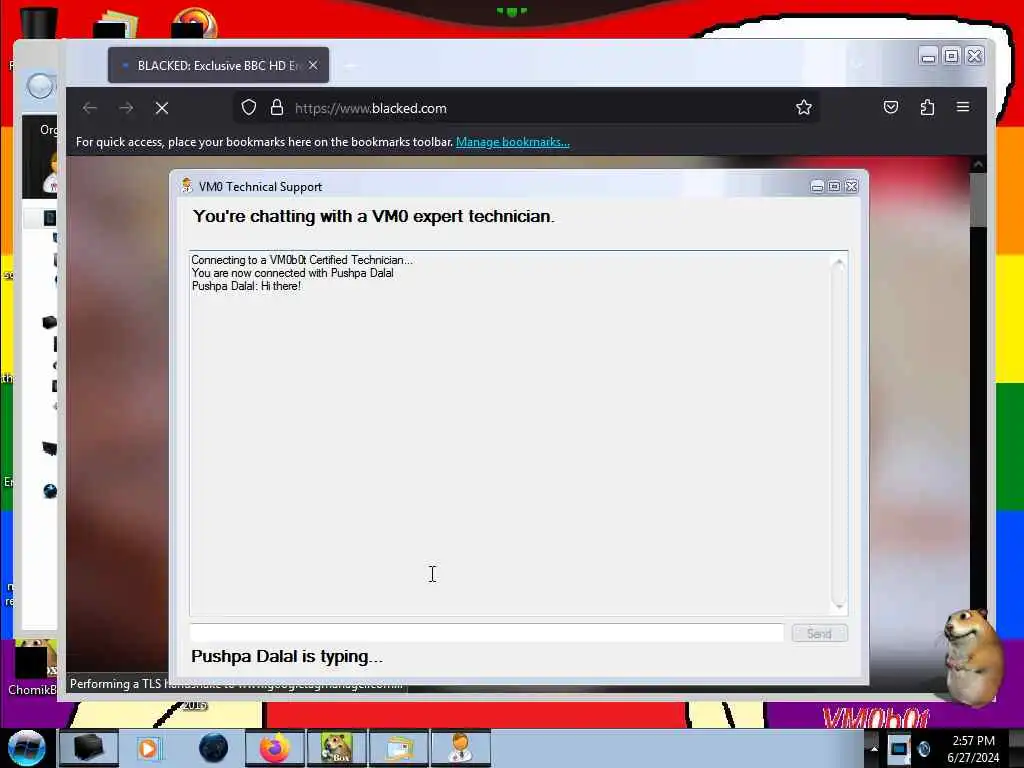
Task: Click the chat log scrollbar up arrow
Action: click(839, 263)
